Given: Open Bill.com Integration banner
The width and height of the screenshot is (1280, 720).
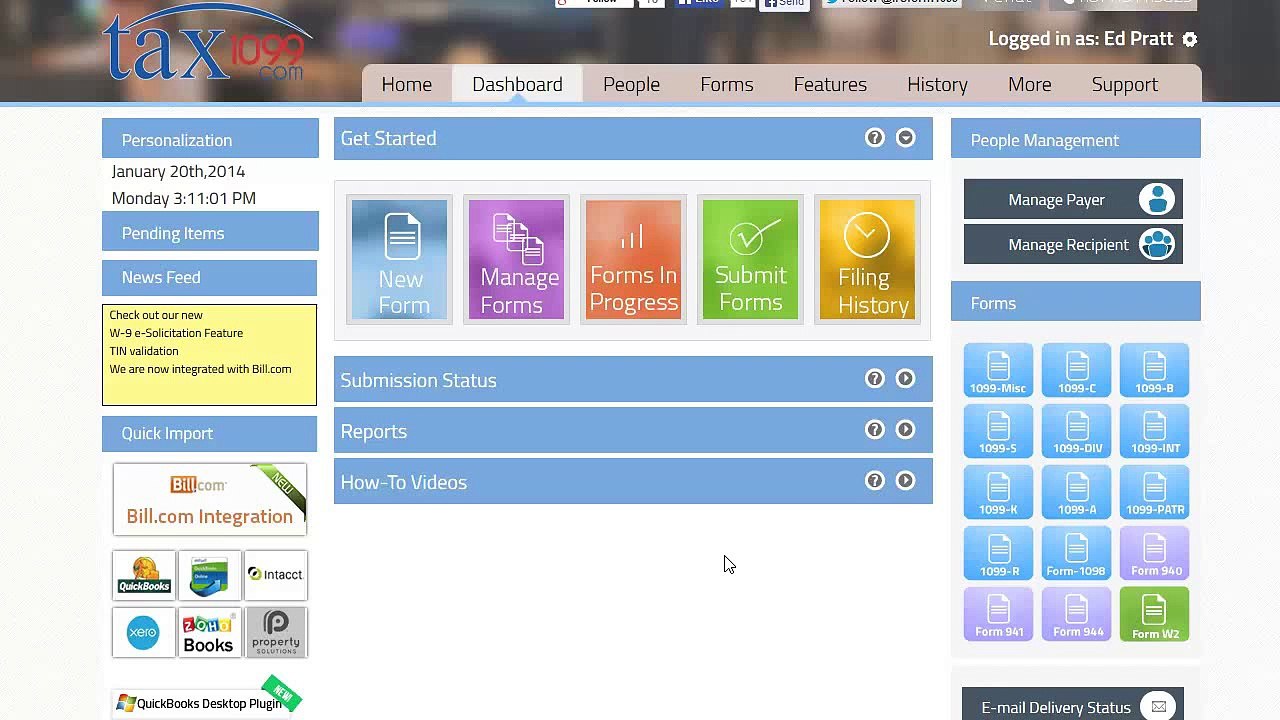Looking at the screenshot, I should [209, 499].
